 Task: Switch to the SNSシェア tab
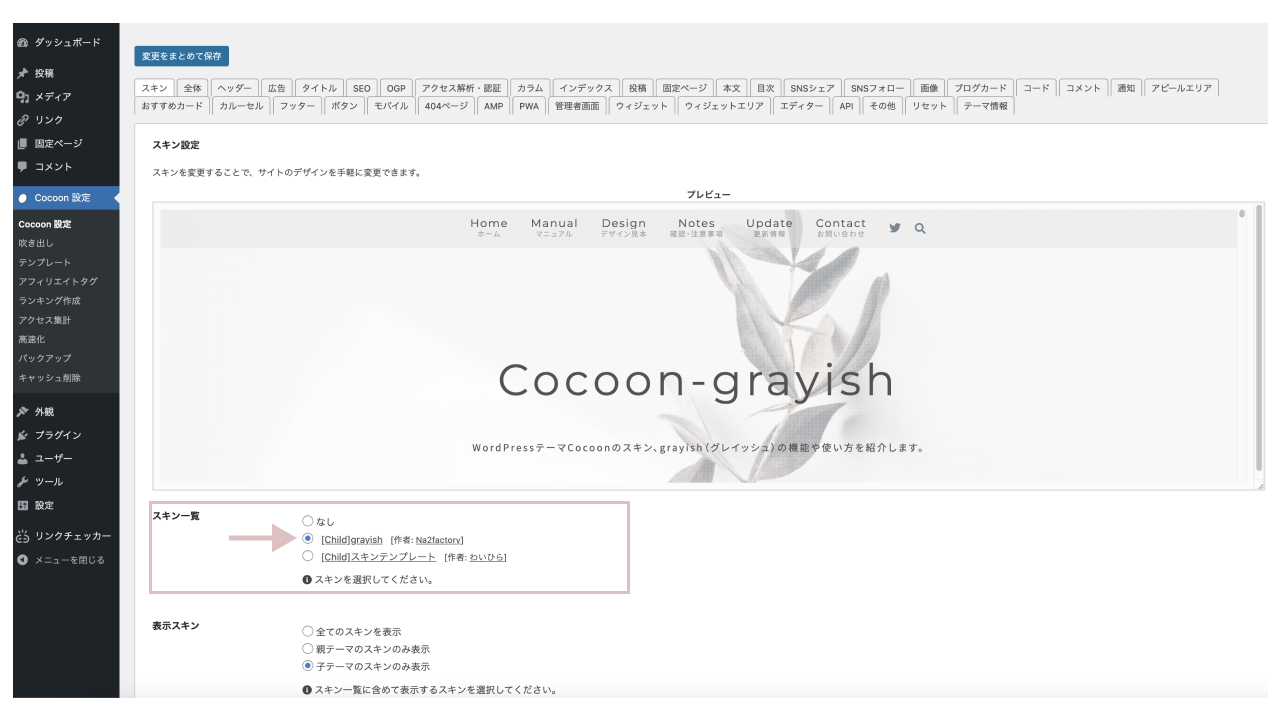[811, 88]
